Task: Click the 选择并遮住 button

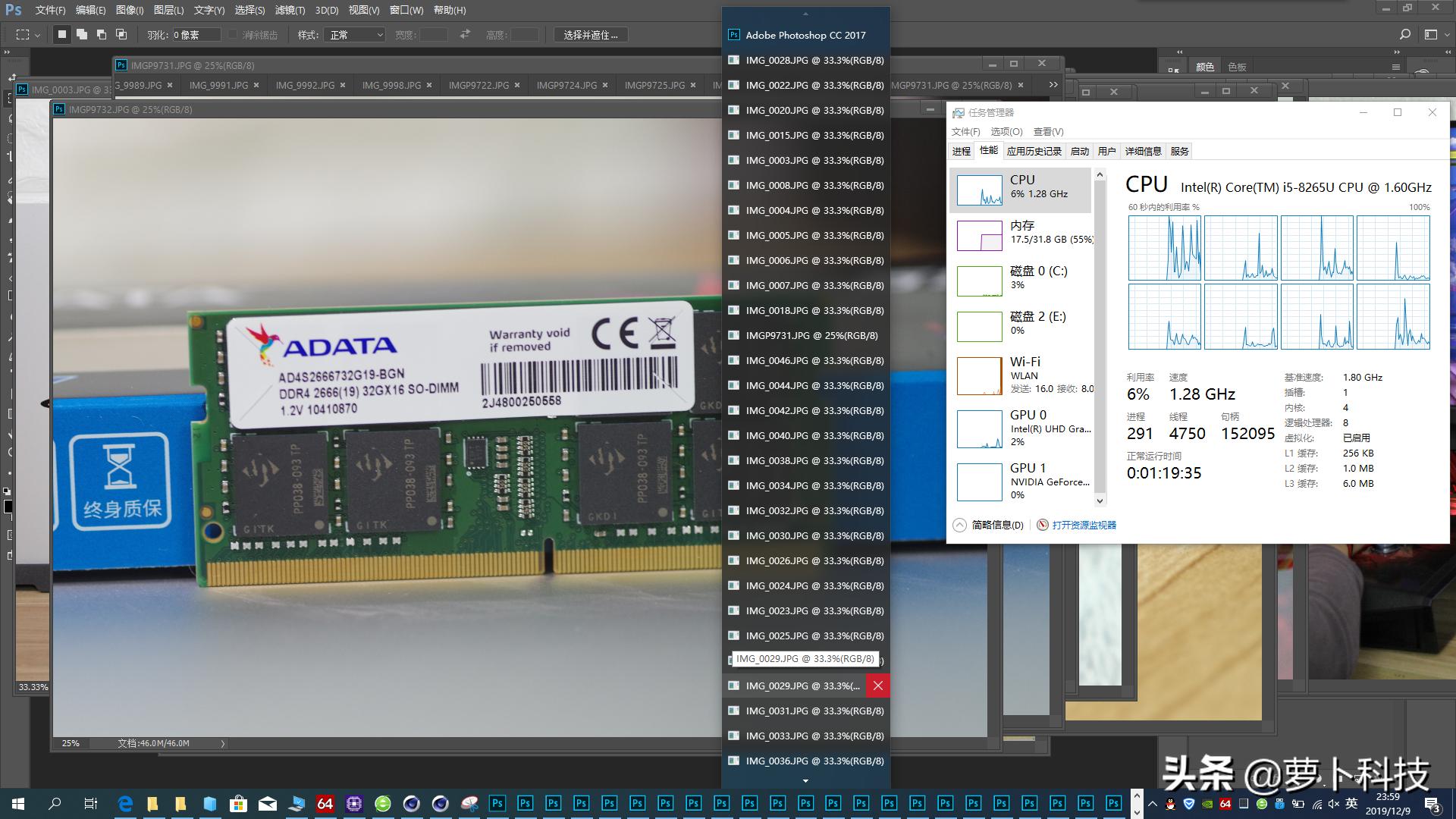Action: coord(591,35)
